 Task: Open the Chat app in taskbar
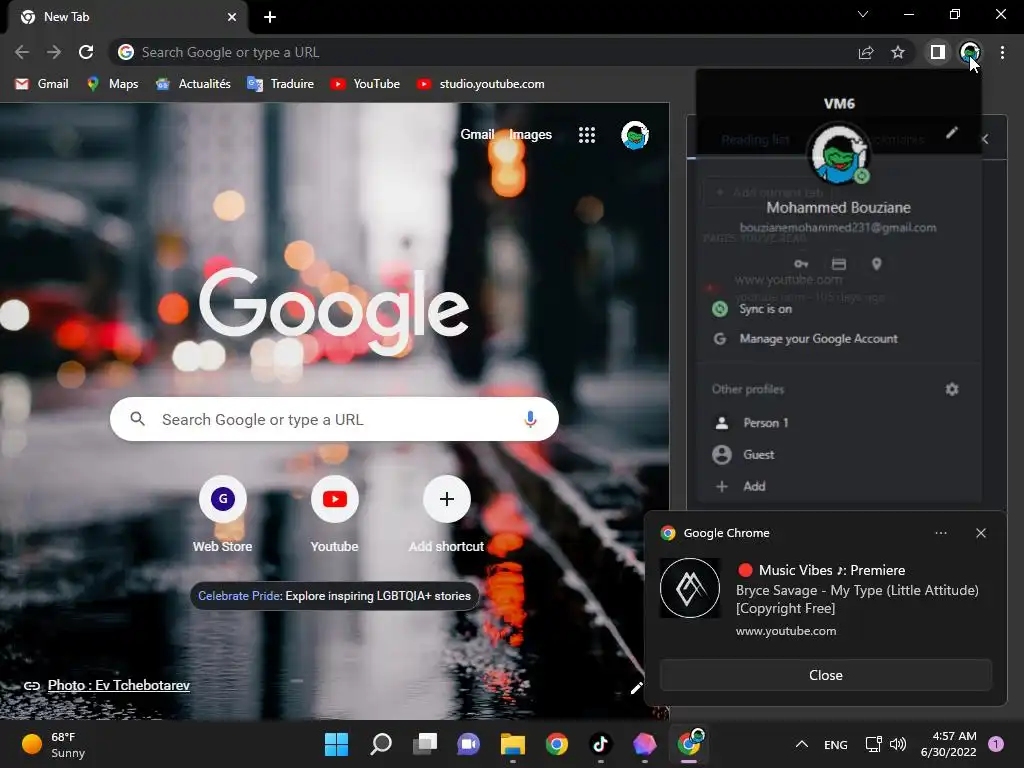pyautogui.click(x=468, y=744)
